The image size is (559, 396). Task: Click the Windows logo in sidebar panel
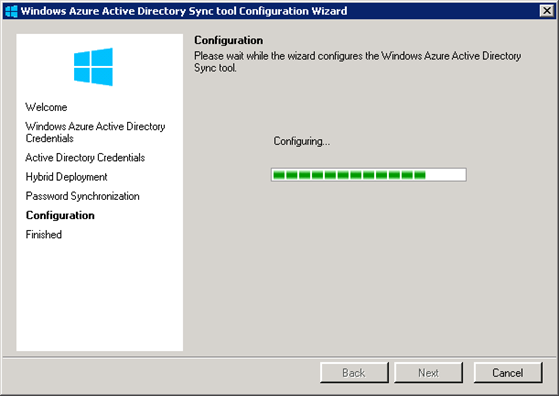coord(93,67)
